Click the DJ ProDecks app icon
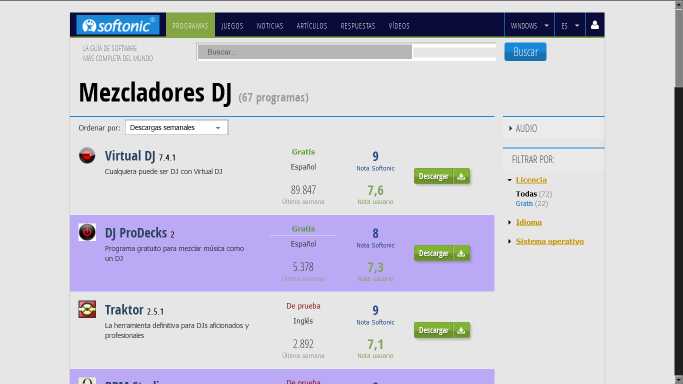The width and height of the screenshot is (683, 384). pyautogui.click(x=87, y=232)
